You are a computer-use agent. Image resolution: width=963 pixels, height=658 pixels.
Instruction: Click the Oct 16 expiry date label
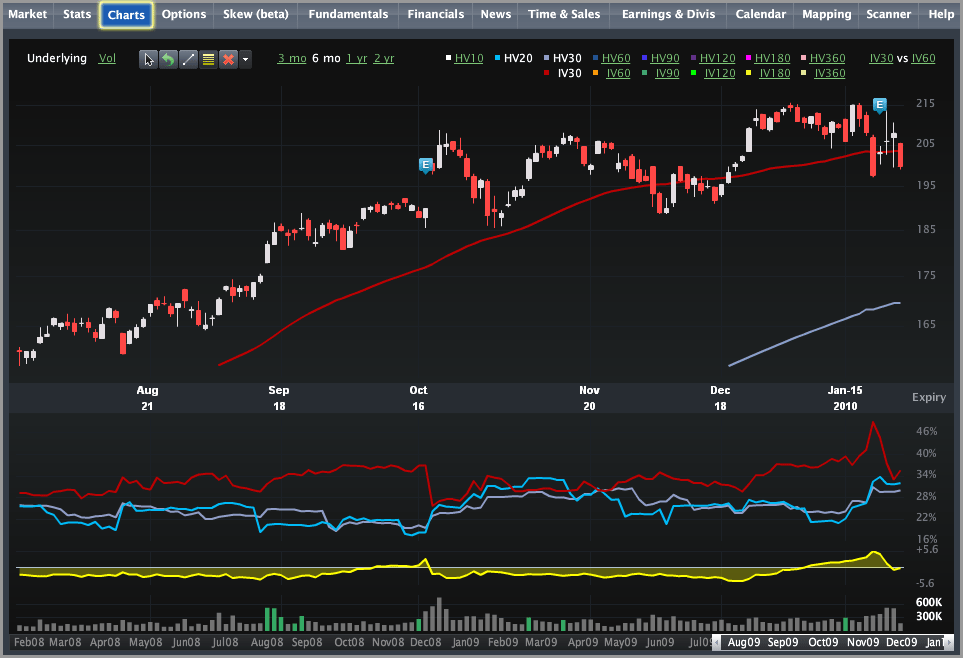coord(418,398)
